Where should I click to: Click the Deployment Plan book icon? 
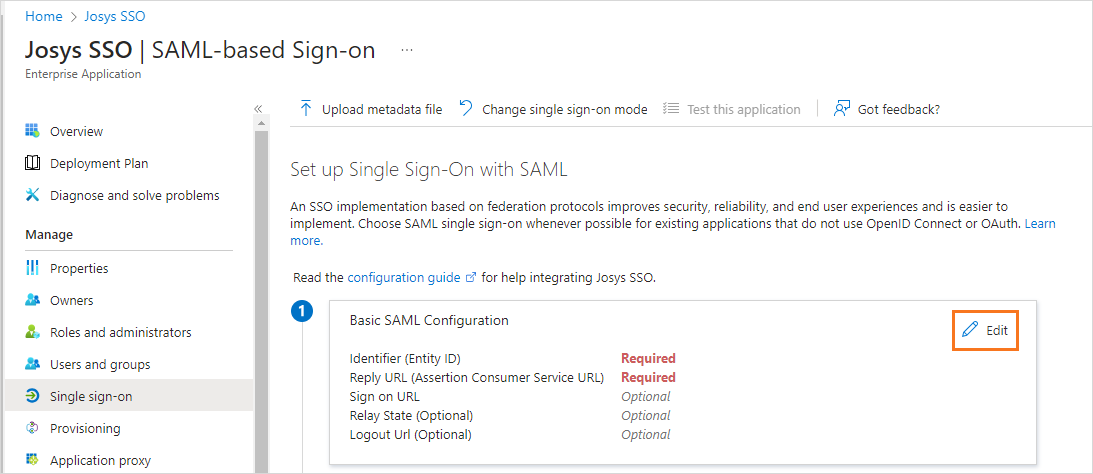pyautogui.click(x=32, y=163)
